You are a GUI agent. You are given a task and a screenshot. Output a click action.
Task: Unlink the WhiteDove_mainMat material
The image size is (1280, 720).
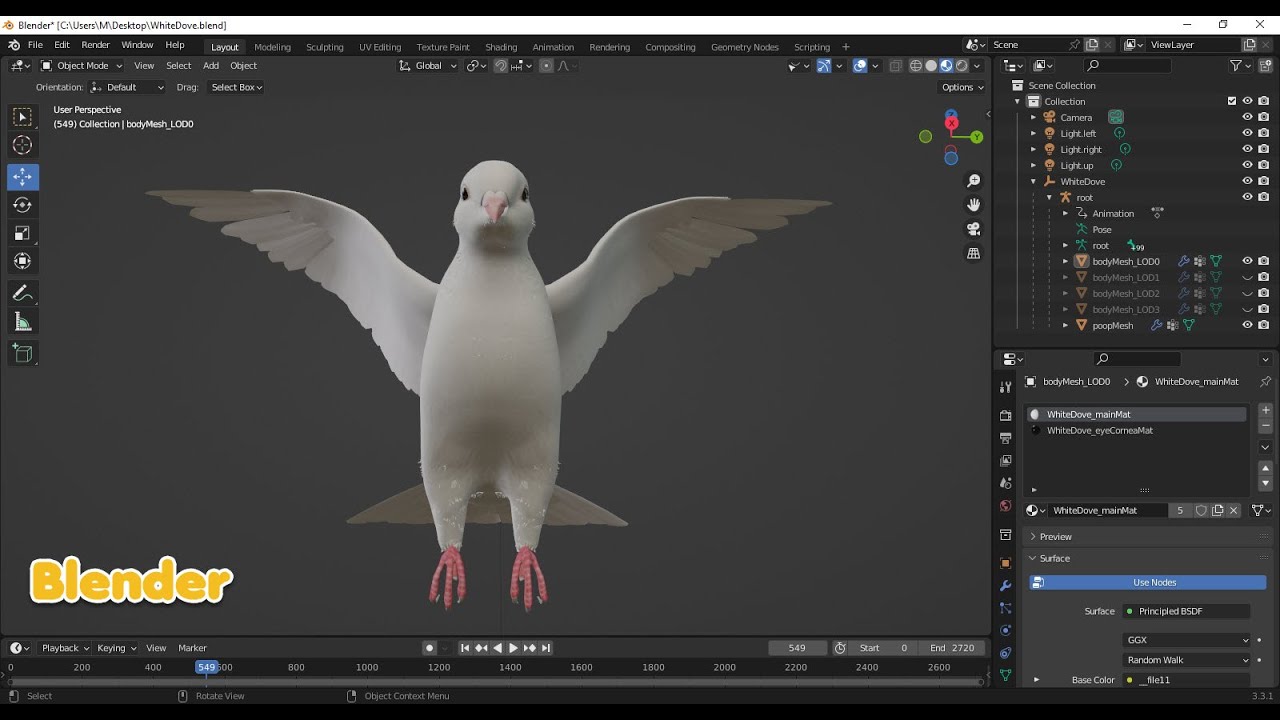pos(1234,510)
